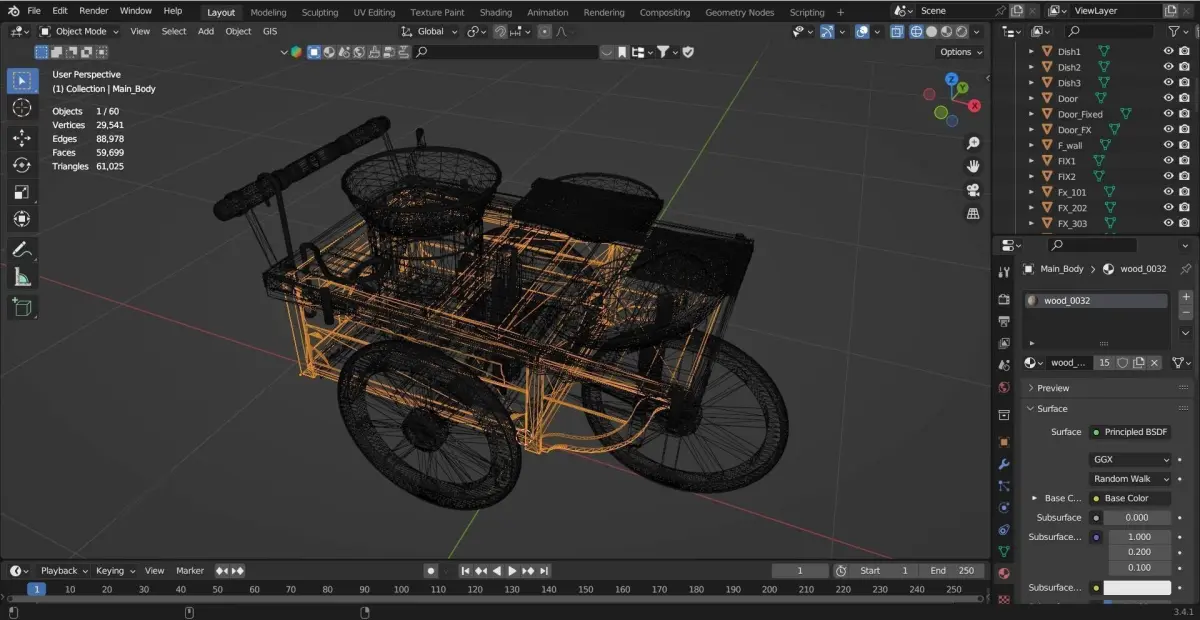Hide Door object in viewport

pos(1168,98)
